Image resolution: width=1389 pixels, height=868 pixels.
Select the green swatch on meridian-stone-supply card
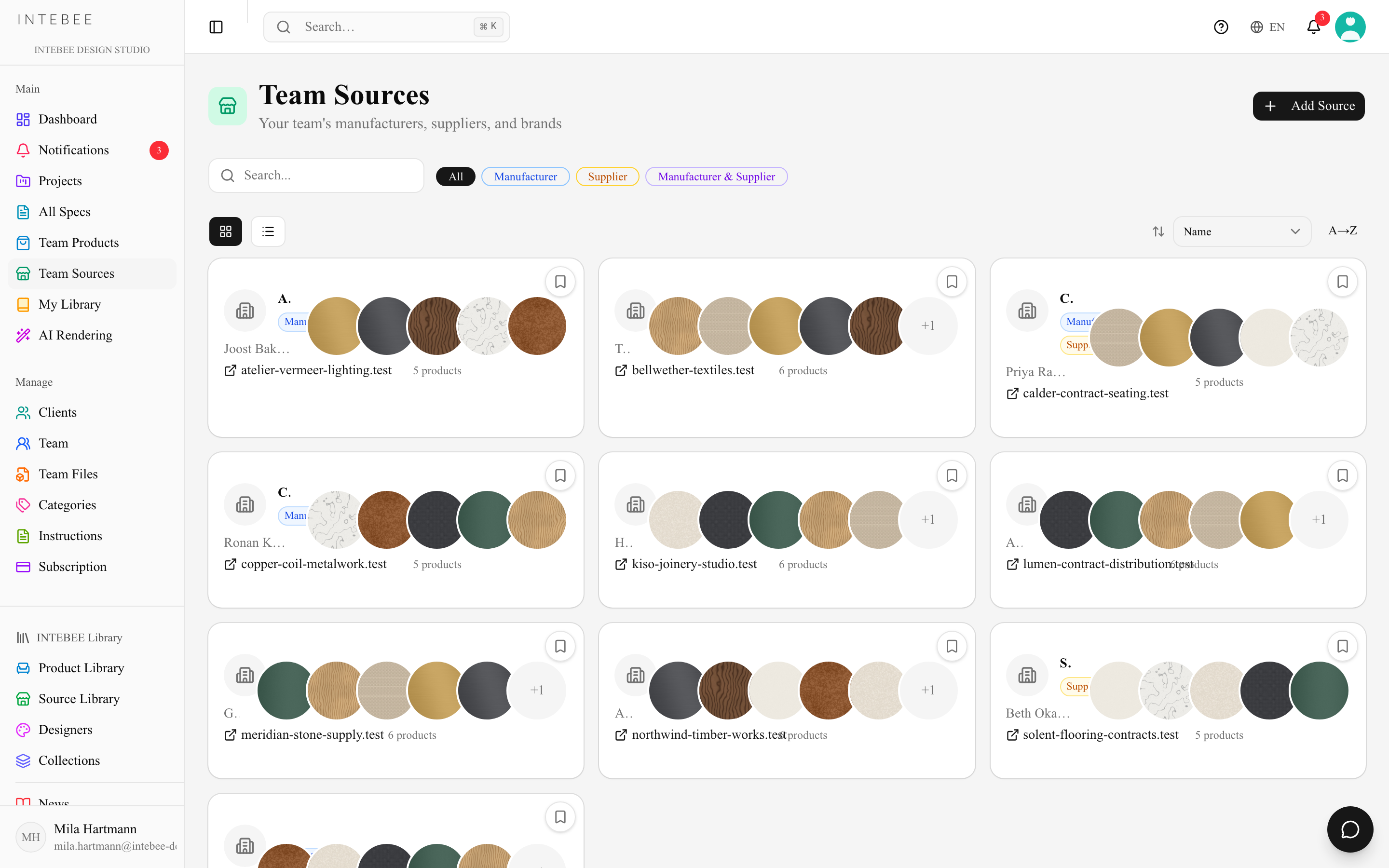tap(286, 690)
